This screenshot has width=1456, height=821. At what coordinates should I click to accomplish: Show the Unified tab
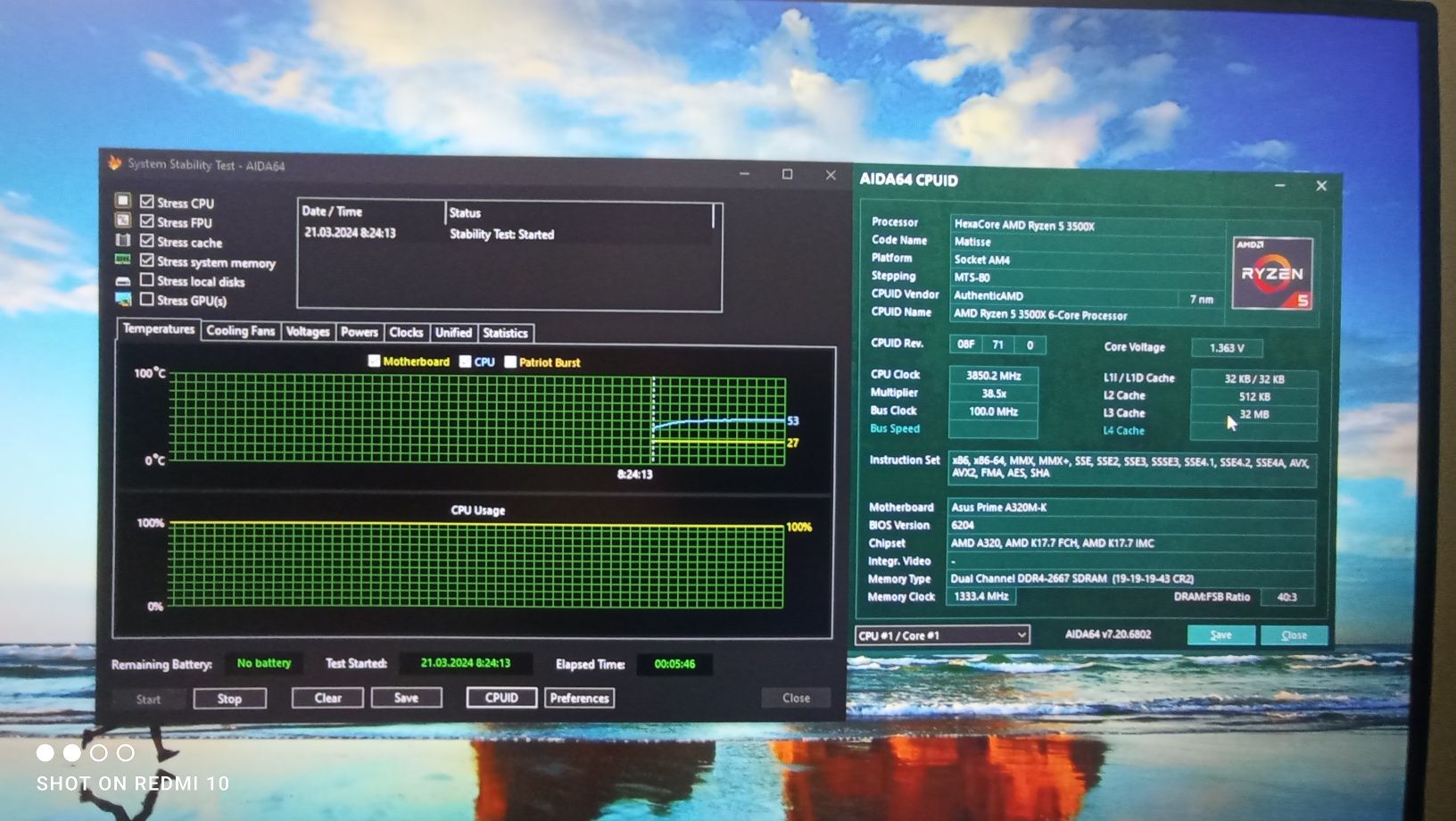pyautogui.click(x=453, y=333)
